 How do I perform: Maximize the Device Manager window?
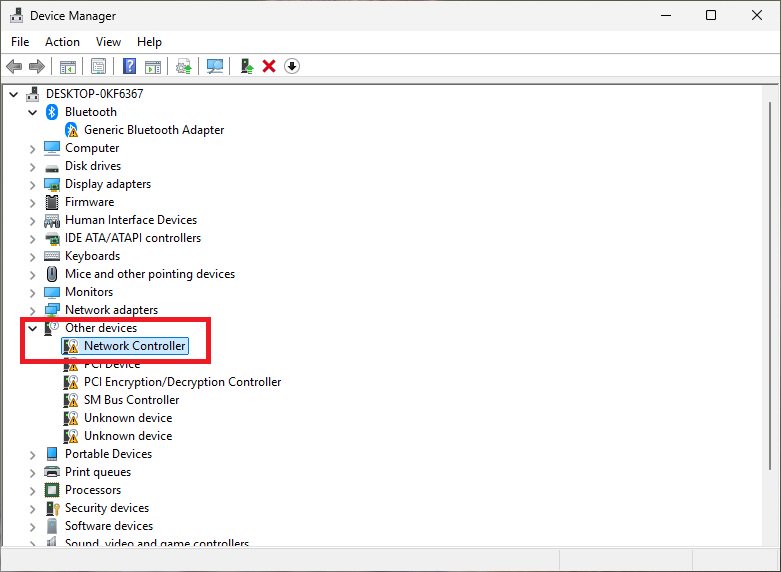tap(711, 15)
